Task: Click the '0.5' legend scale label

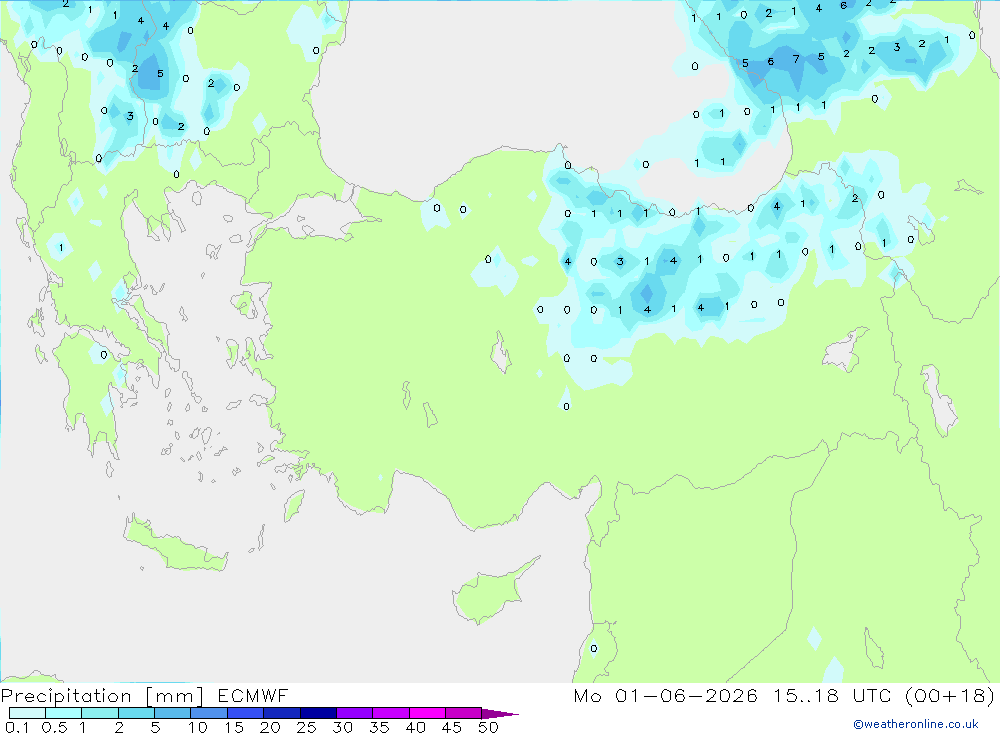Action: tap(54, 727)
